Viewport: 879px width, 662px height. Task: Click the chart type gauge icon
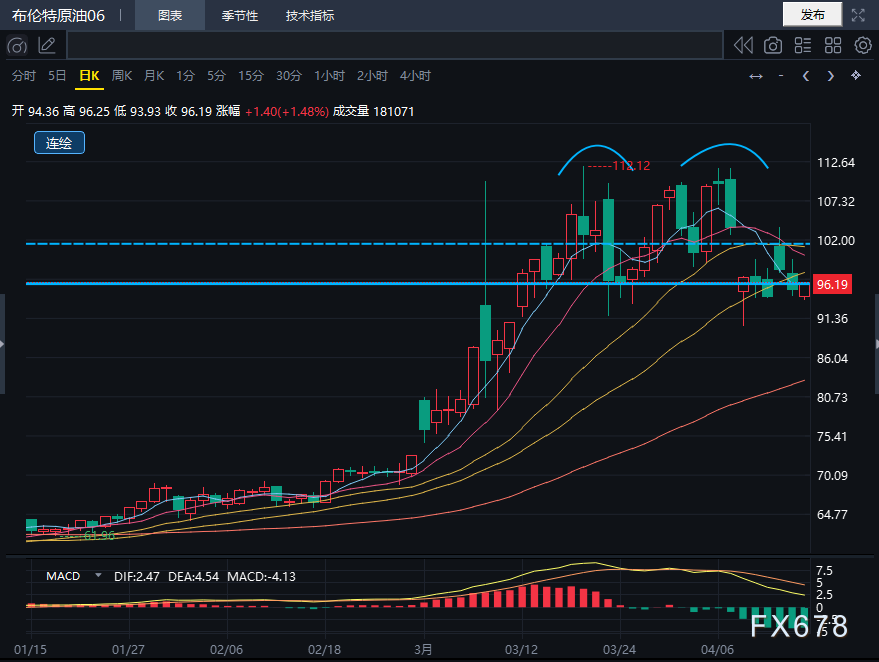point(17,44)
